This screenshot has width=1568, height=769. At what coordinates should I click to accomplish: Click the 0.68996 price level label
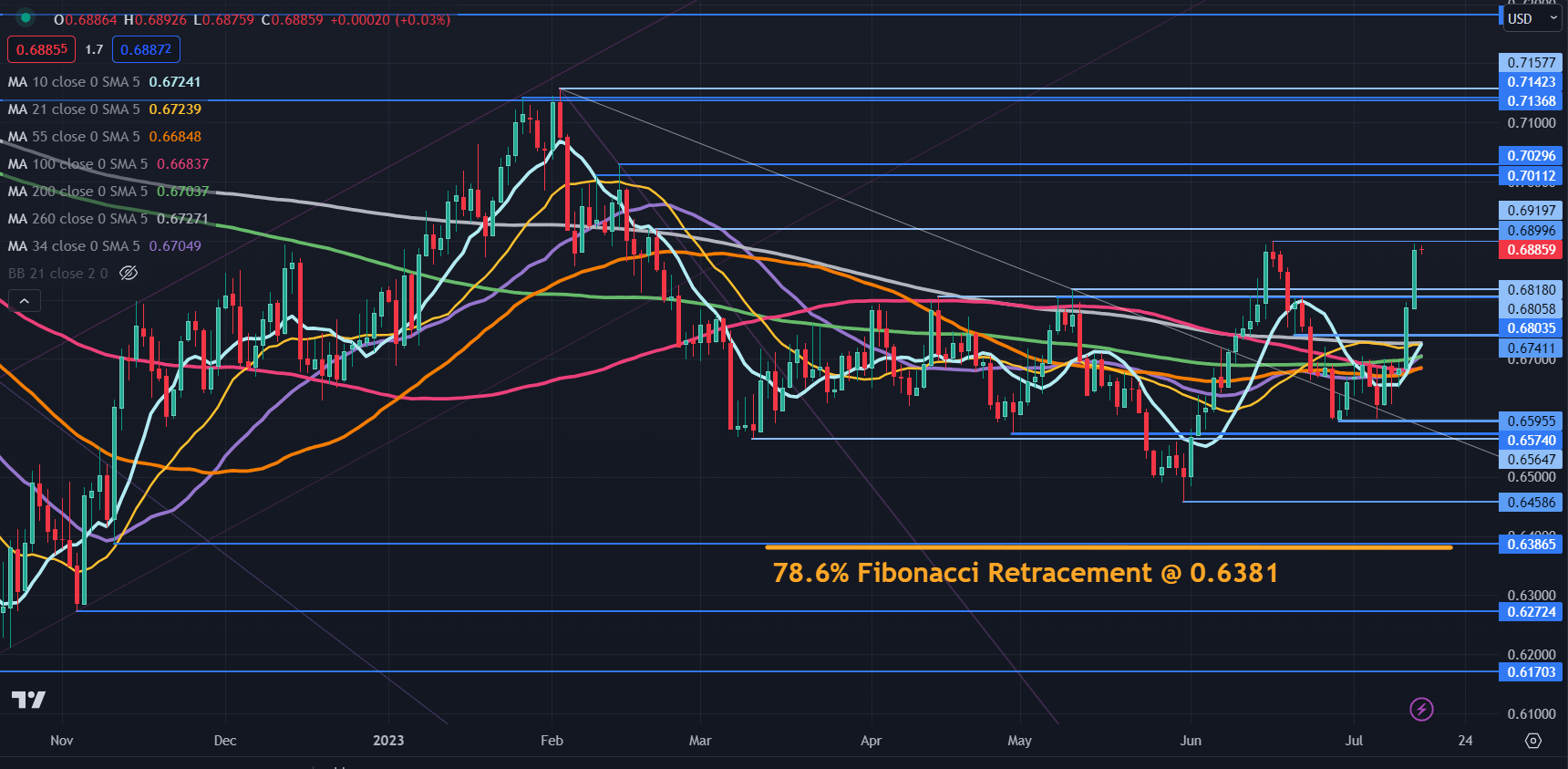(x=1531, y=230)
